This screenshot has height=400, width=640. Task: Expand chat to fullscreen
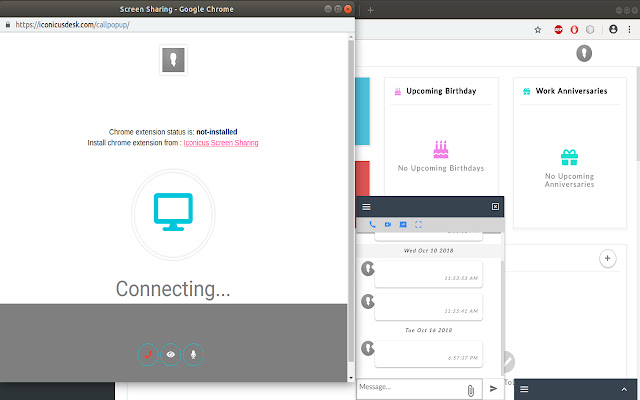418,224
